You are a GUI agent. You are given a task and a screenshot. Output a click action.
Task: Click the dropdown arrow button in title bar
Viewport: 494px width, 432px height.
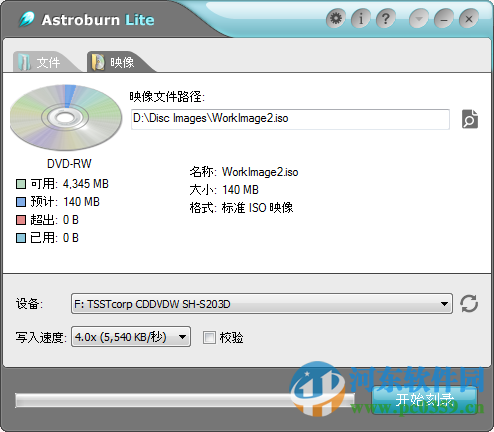[x=419, y=19]
